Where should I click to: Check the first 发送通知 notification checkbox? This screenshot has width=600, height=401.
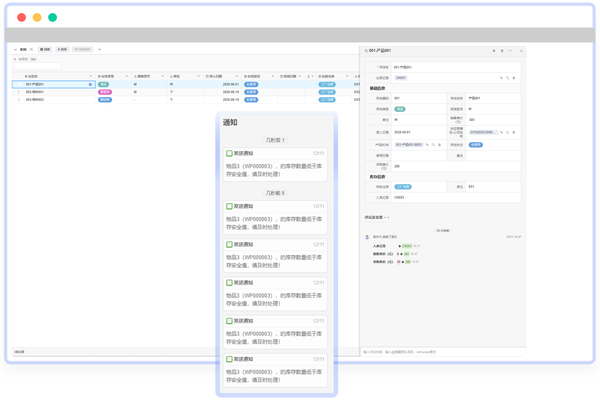(229, 153)
